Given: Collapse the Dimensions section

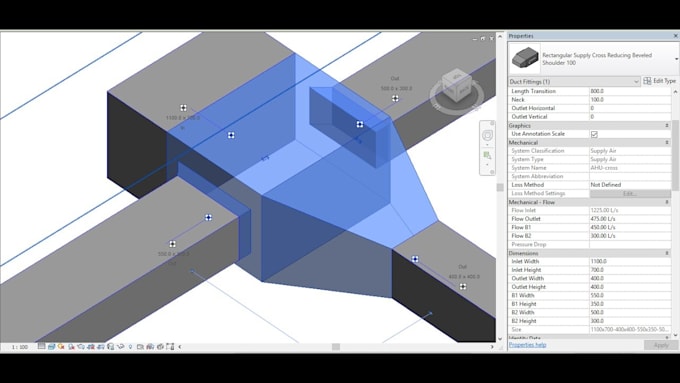Looking at the screenshot, I should (667, 253).
